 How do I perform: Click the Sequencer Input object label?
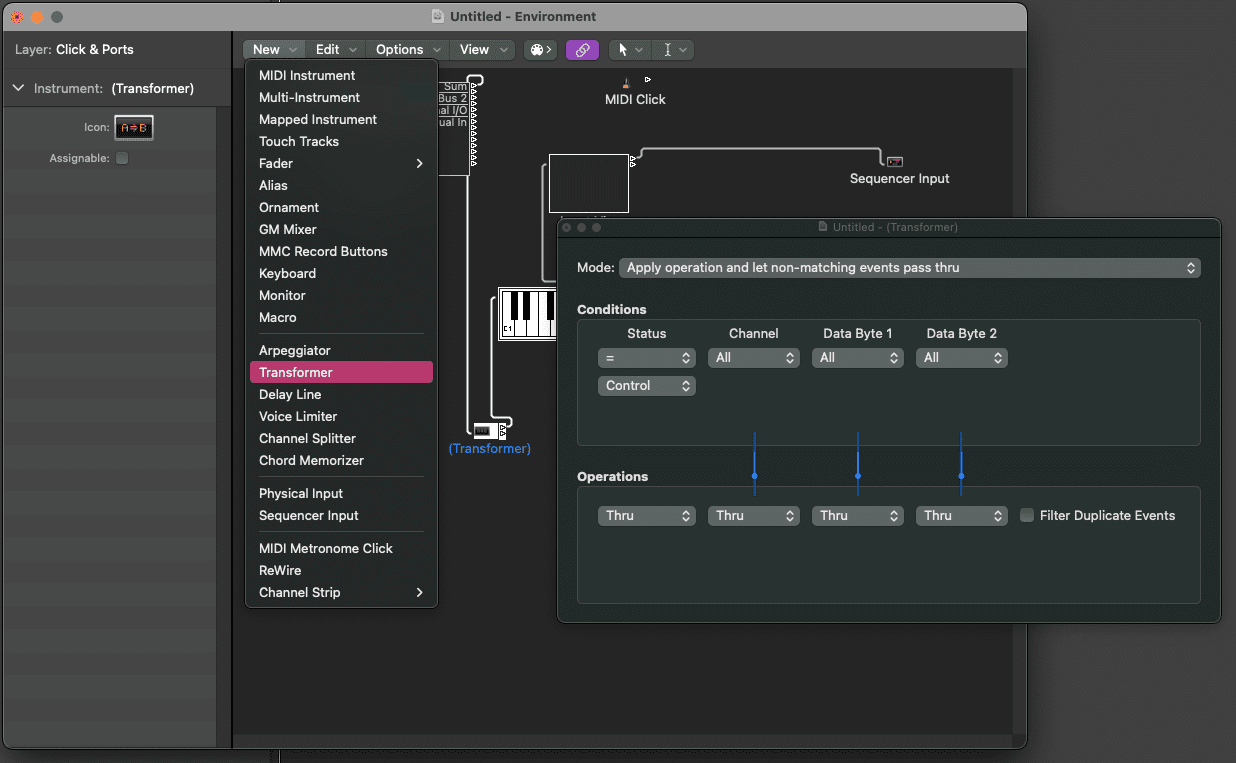[x=900, y=178]
